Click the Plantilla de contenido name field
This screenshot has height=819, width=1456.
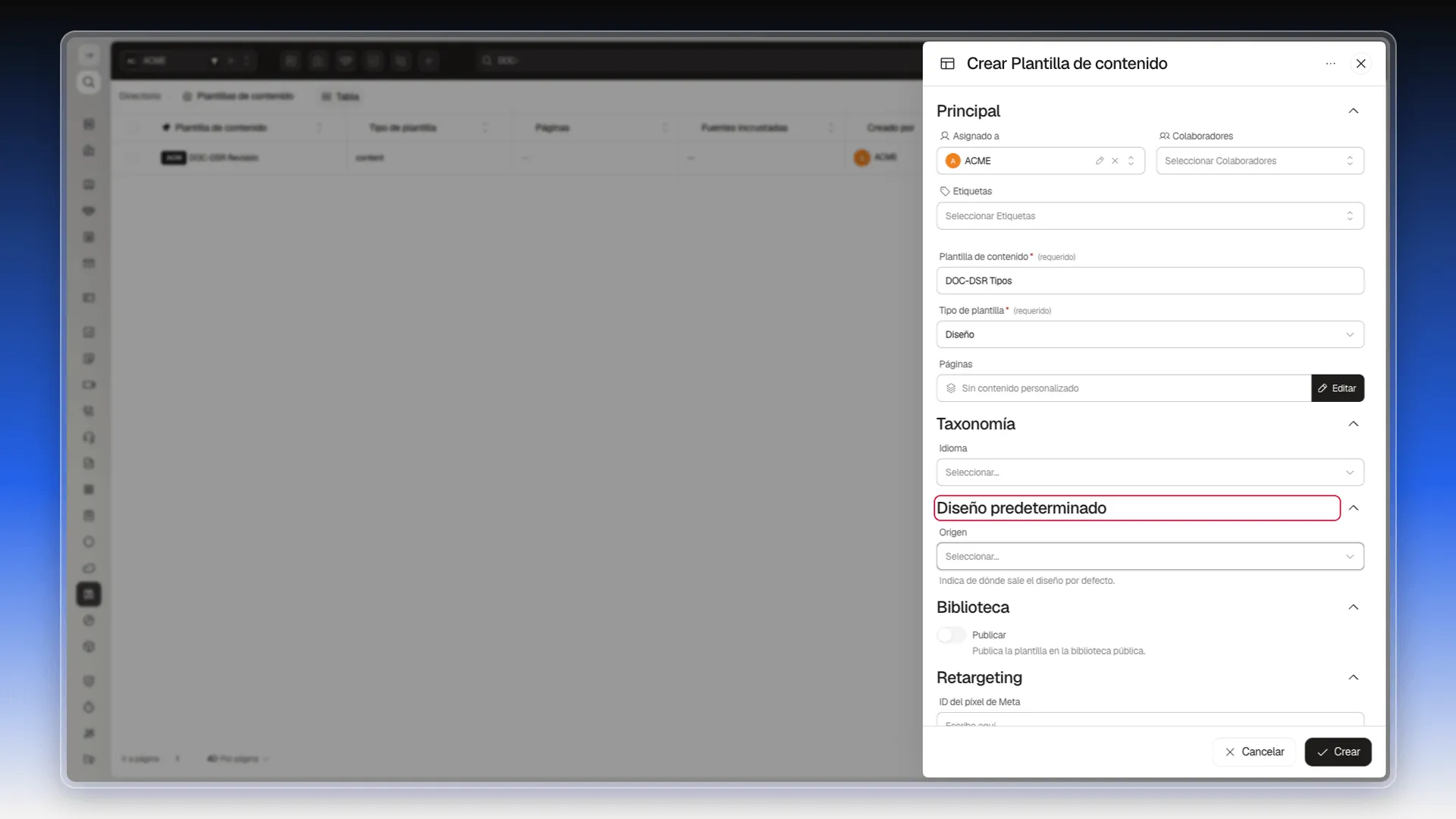coord(1150,281)
